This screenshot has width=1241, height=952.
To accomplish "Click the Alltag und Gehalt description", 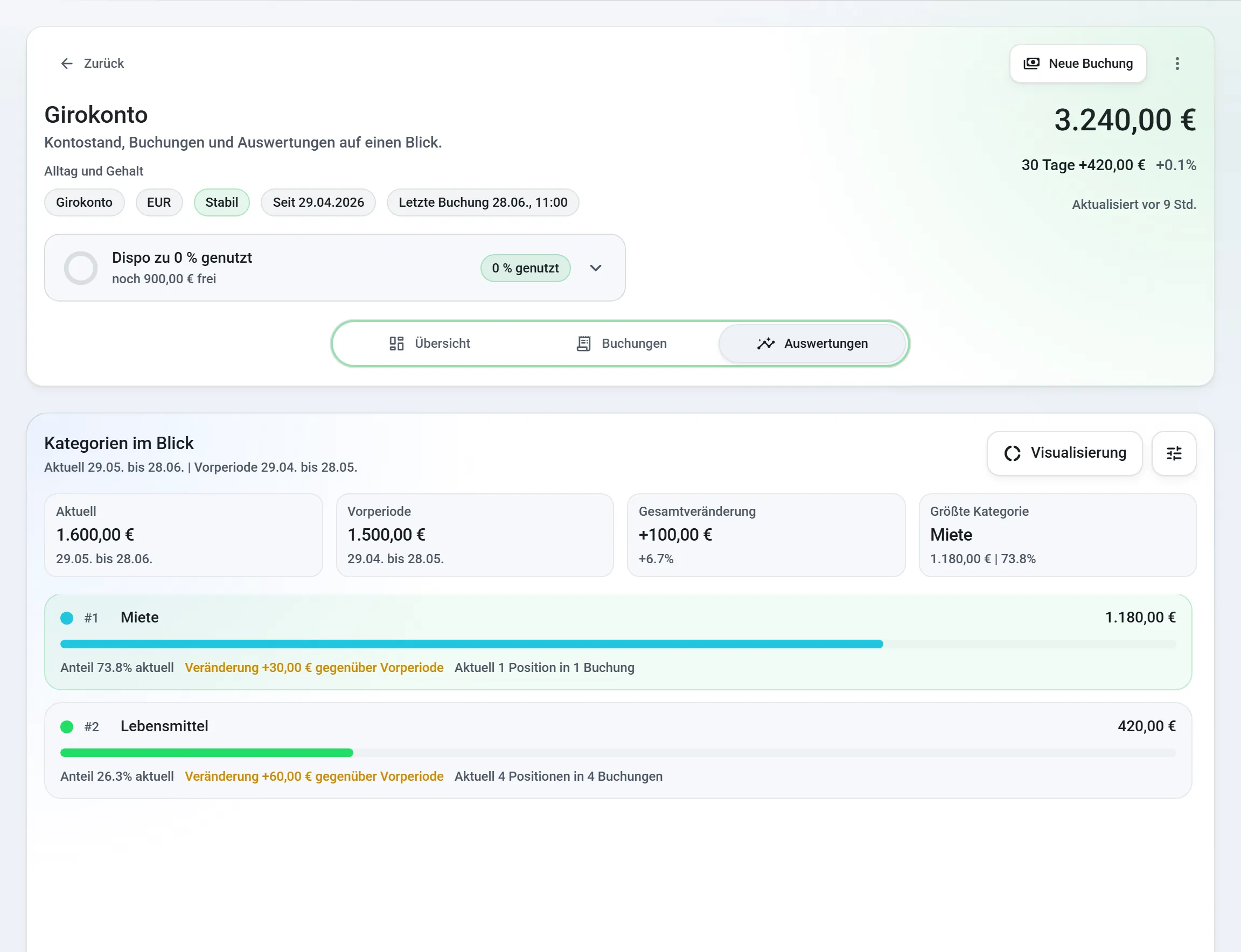I will pos(94,171).
